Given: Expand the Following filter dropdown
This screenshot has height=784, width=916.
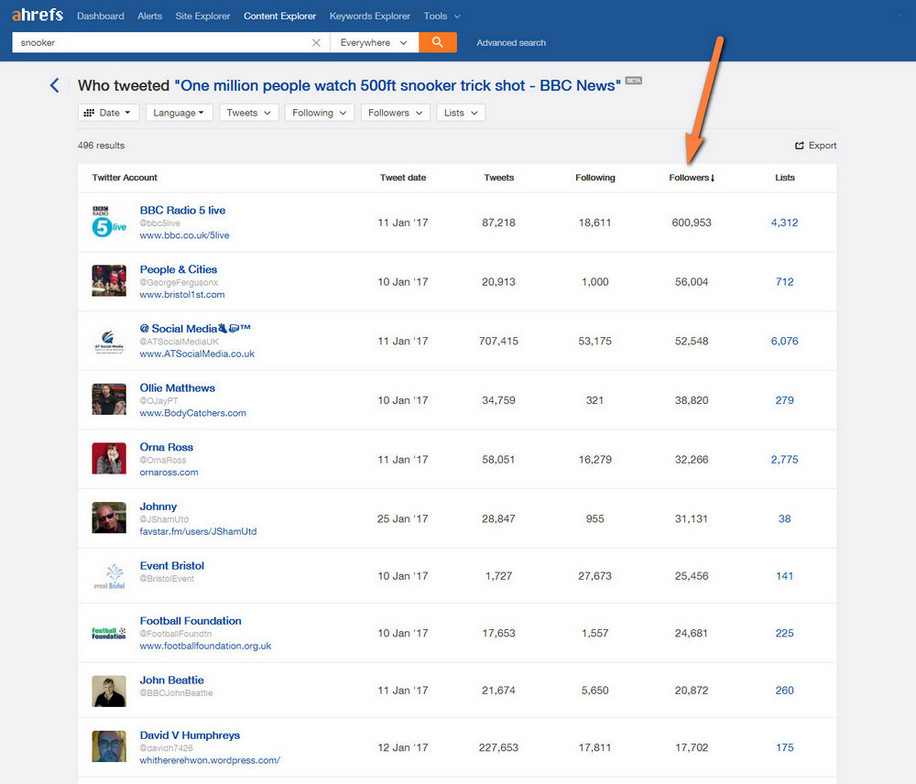Looking at the screenshot, I should [320, 113].
